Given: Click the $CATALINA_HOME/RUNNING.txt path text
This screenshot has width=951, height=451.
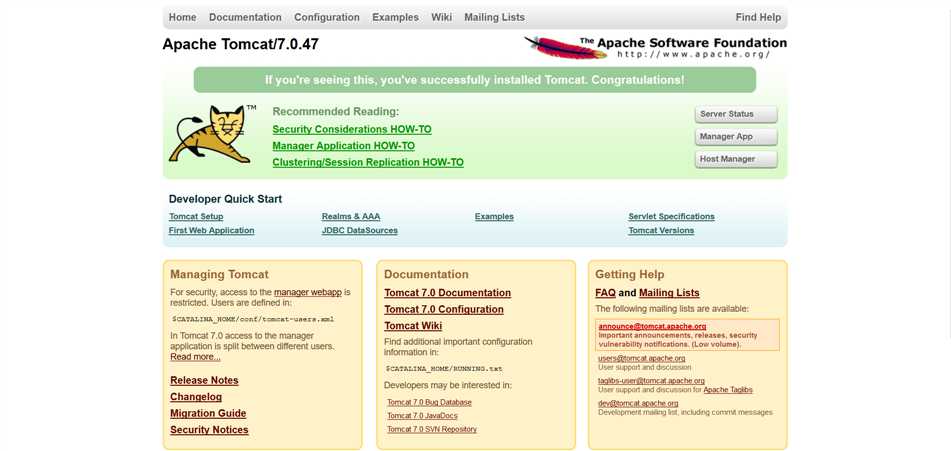Looking at the screenshot, I should tap(444, 369).
